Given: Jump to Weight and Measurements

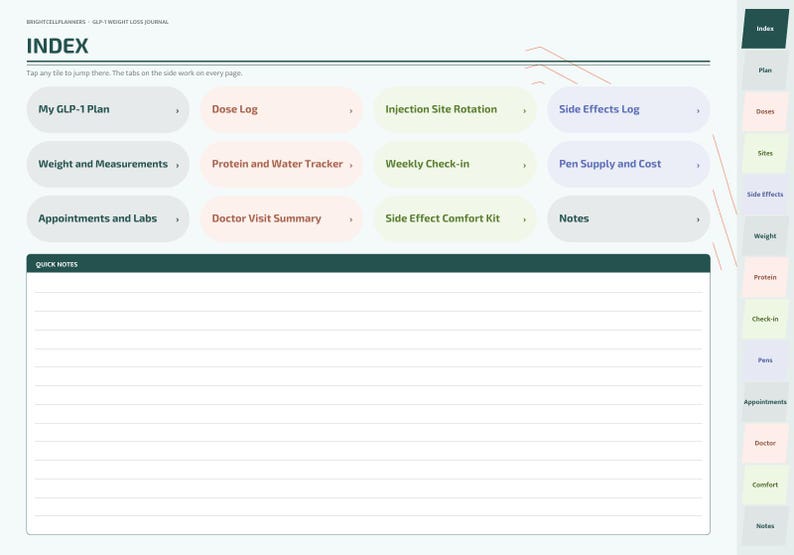Looking at the screenshot, I should coord(108,164).
